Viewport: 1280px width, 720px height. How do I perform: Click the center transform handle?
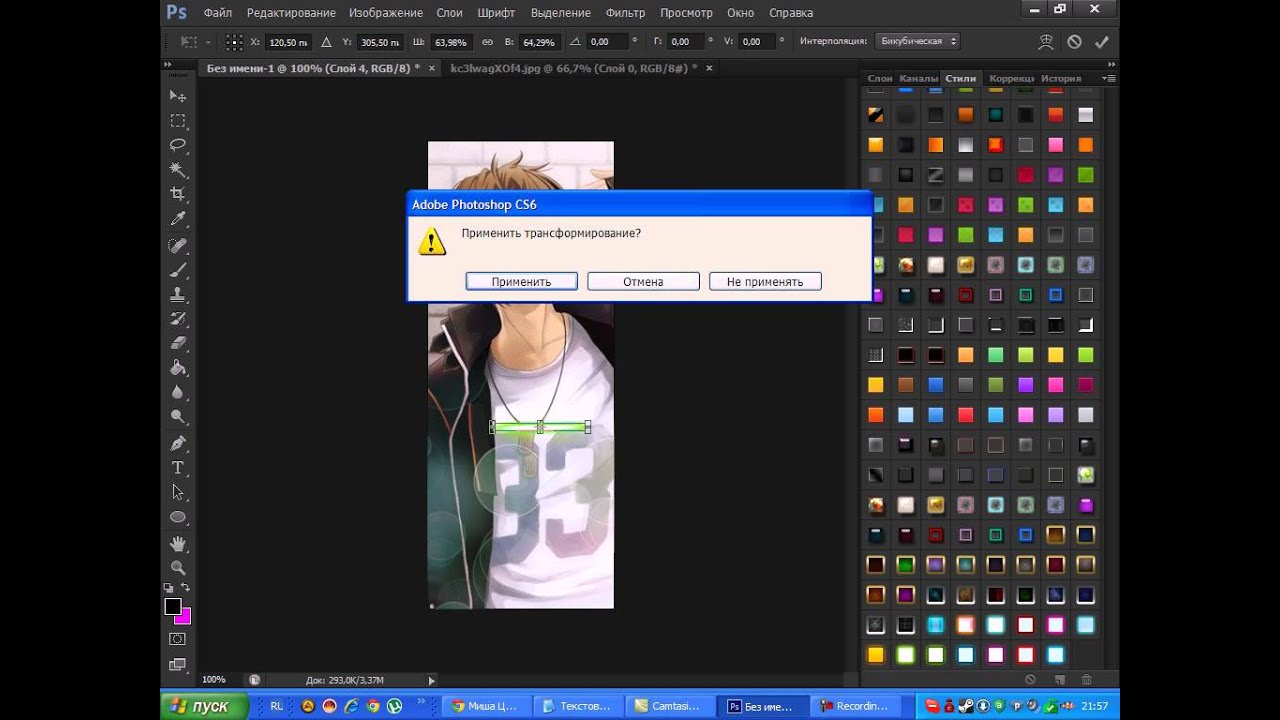coord(540,427)
